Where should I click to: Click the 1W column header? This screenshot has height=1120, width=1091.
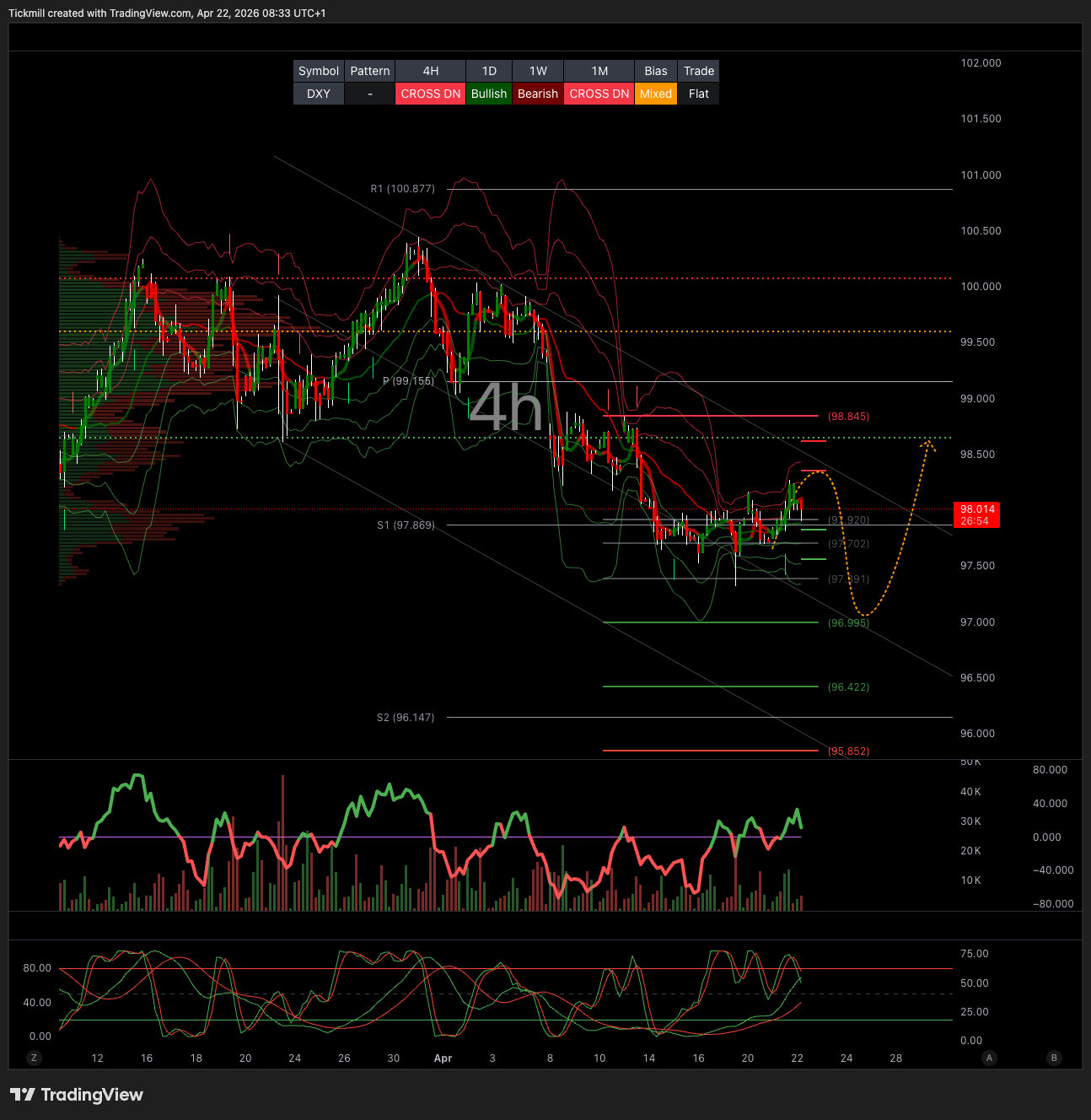[538, 71]
